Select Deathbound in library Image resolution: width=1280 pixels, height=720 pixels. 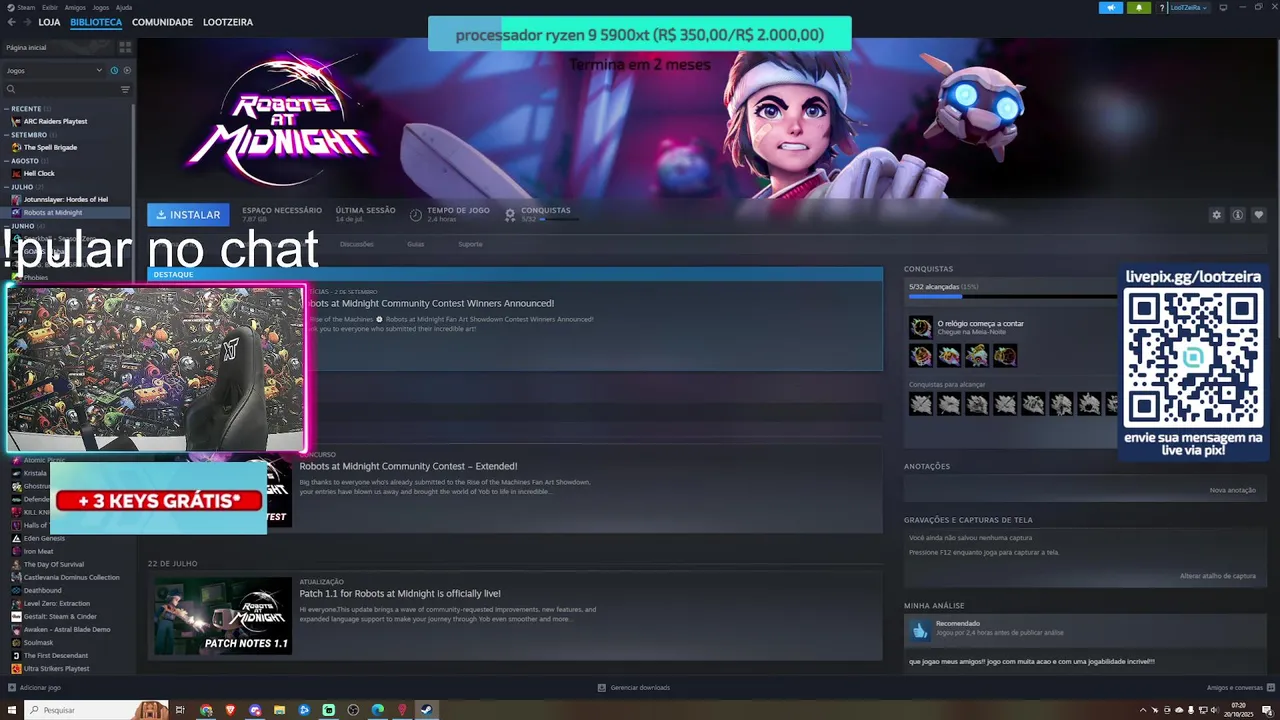tap(42, 590)
